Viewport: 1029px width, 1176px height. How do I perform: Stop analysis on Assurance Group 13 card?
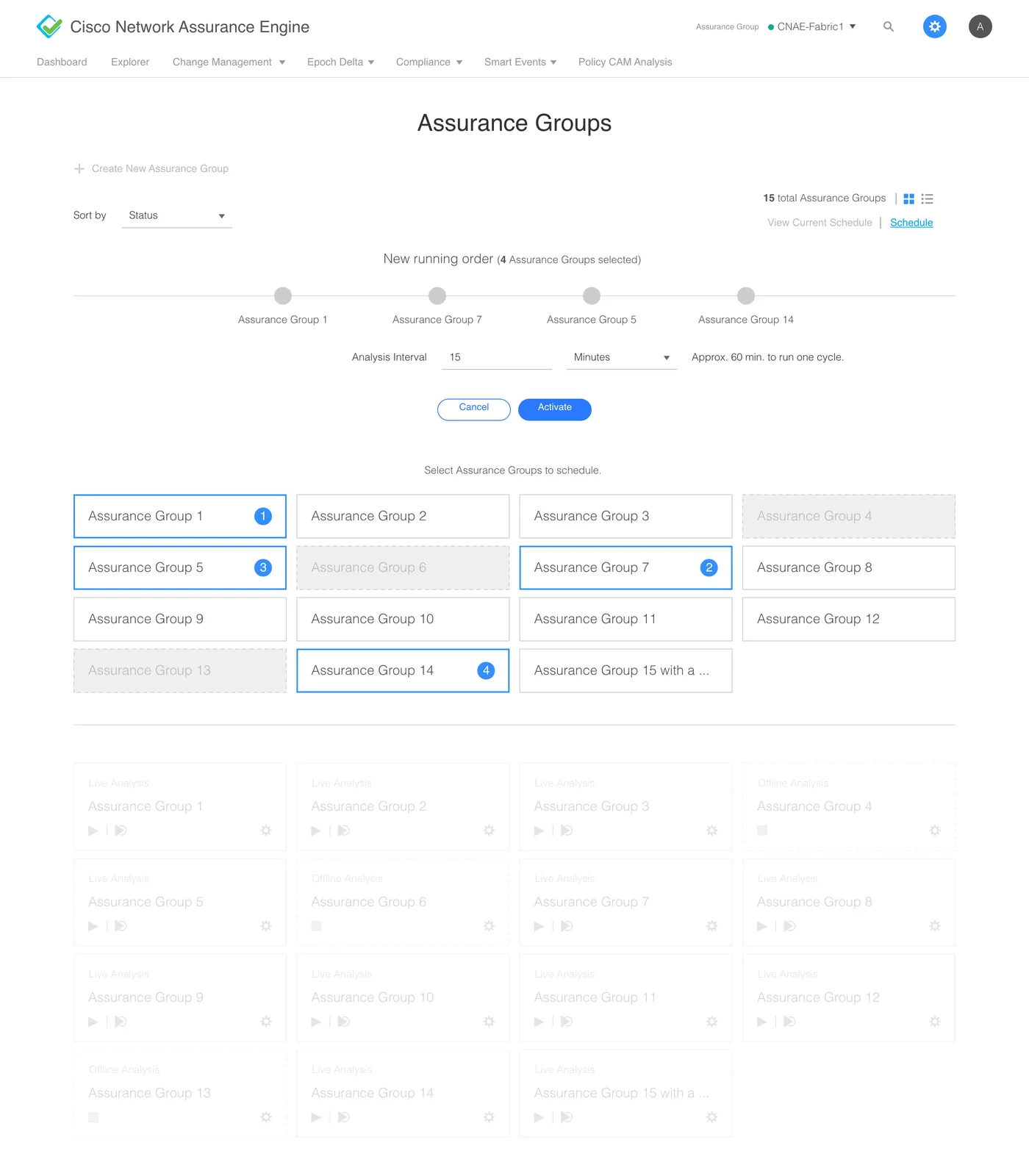(93, 1116)
